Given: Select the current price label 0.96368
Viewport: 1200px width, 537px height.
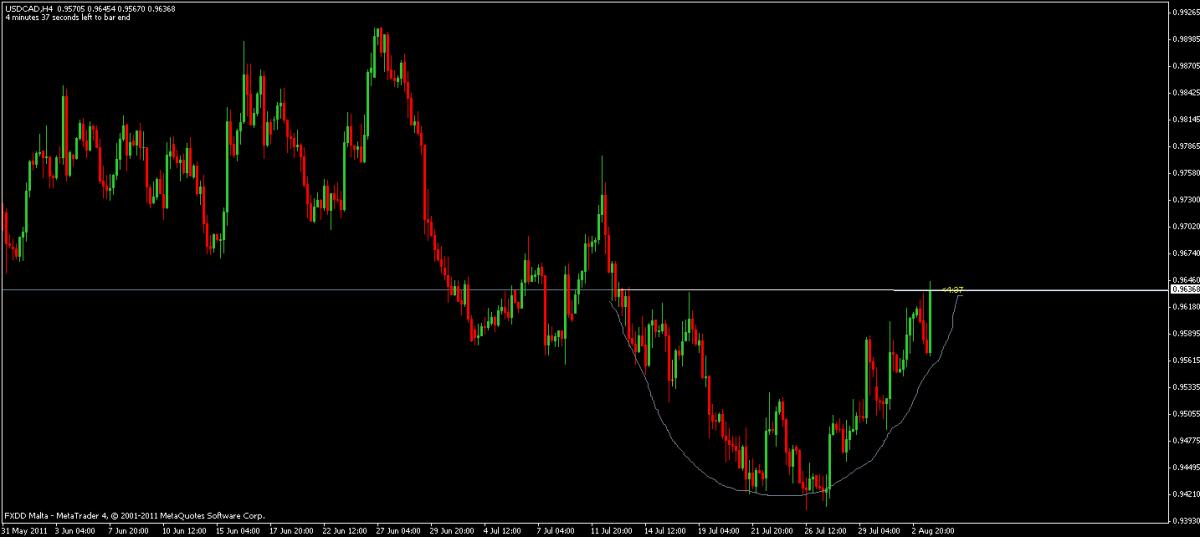Looking at the screenshot, I should coord(1183,290).
